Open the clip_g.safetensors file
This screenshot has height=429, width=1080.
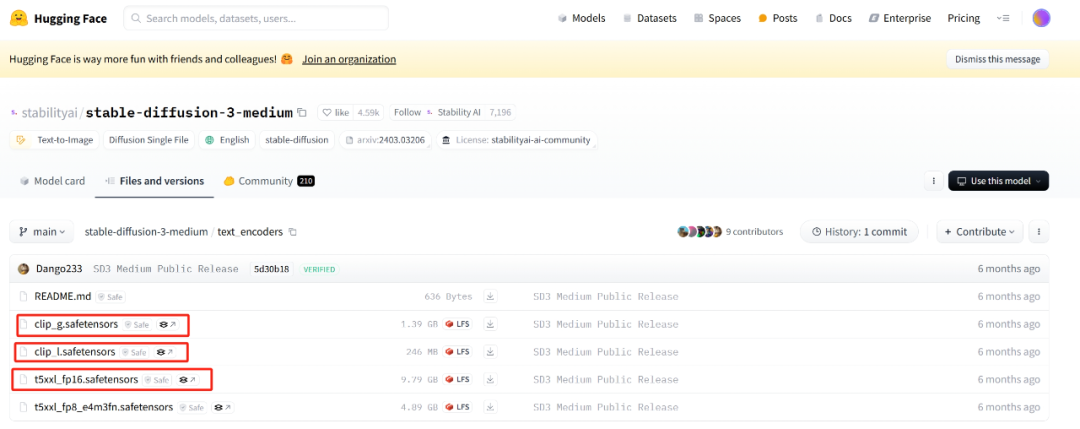tap(76, 324)
